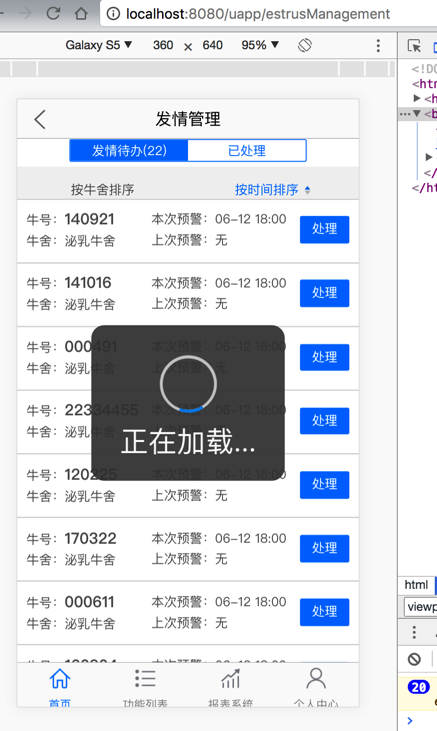Image resolution: width=437 pixels, height=731 pixels.
Task: Click 处理 for cow 140921
Action: tap(325, 229)
